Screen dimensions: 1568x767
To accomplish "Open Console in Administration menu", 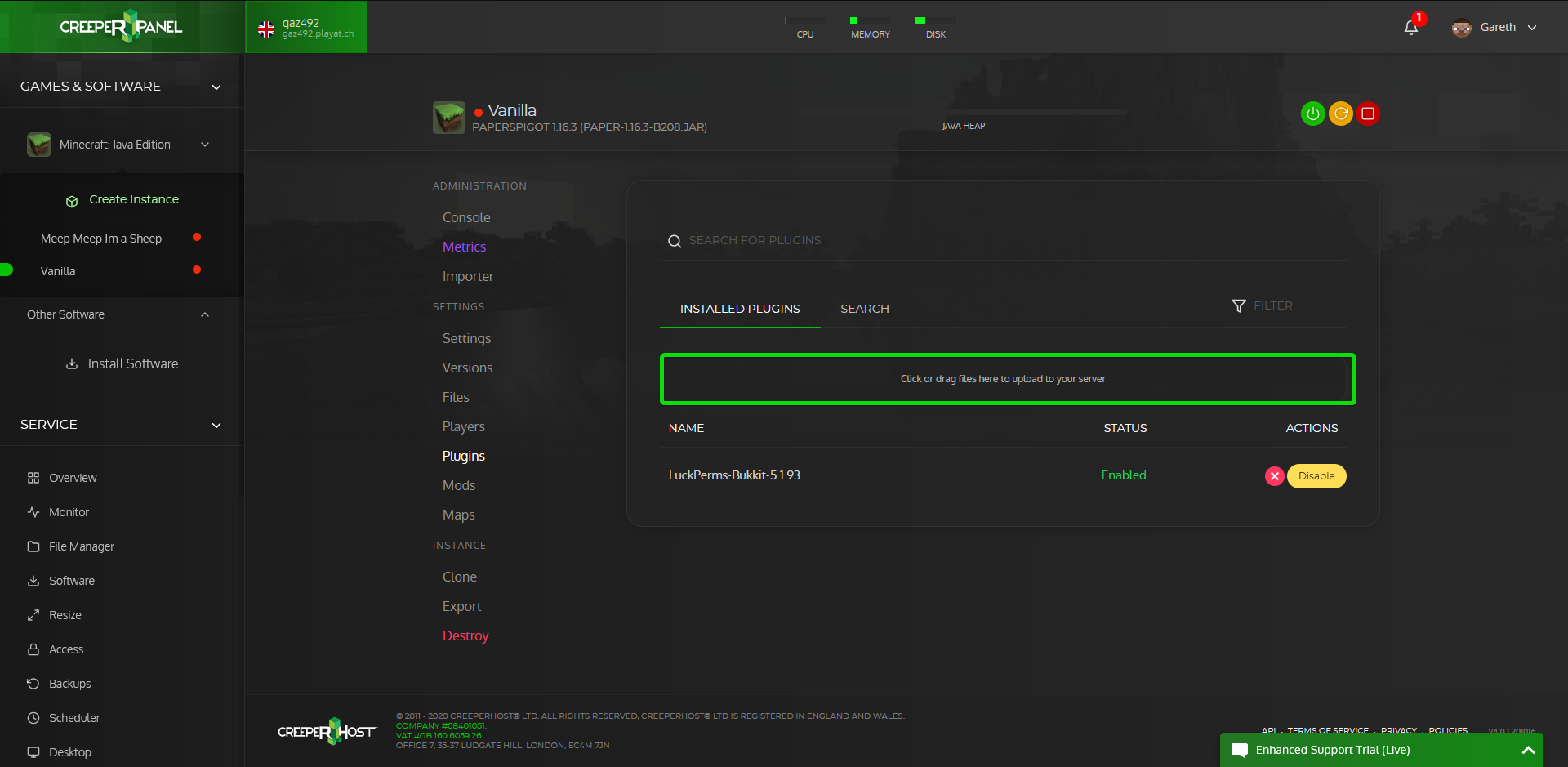I will pos(466,217).
